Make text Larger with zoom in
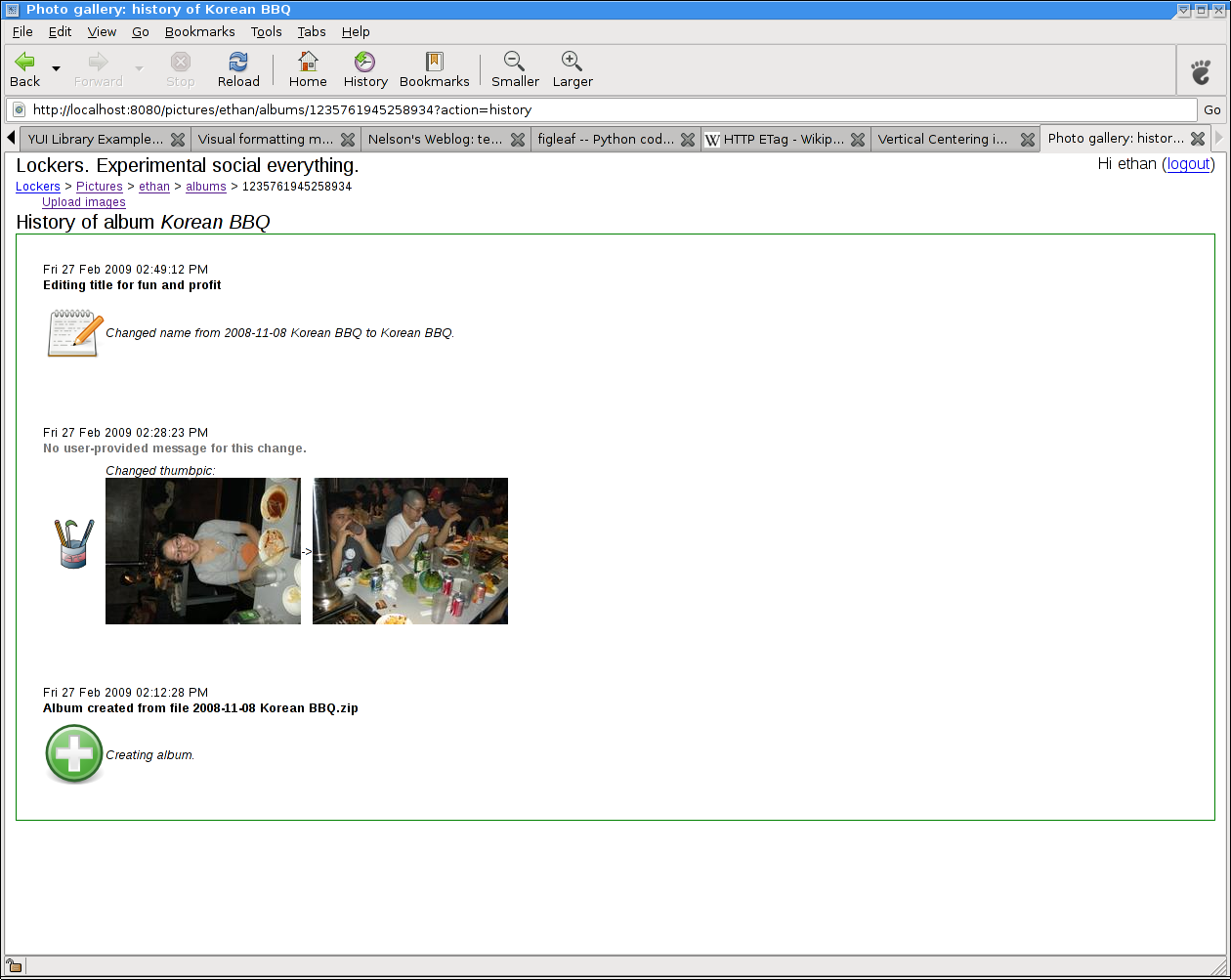The height and width of the screenshot is (980, 1231). click(x=573, y=69)
